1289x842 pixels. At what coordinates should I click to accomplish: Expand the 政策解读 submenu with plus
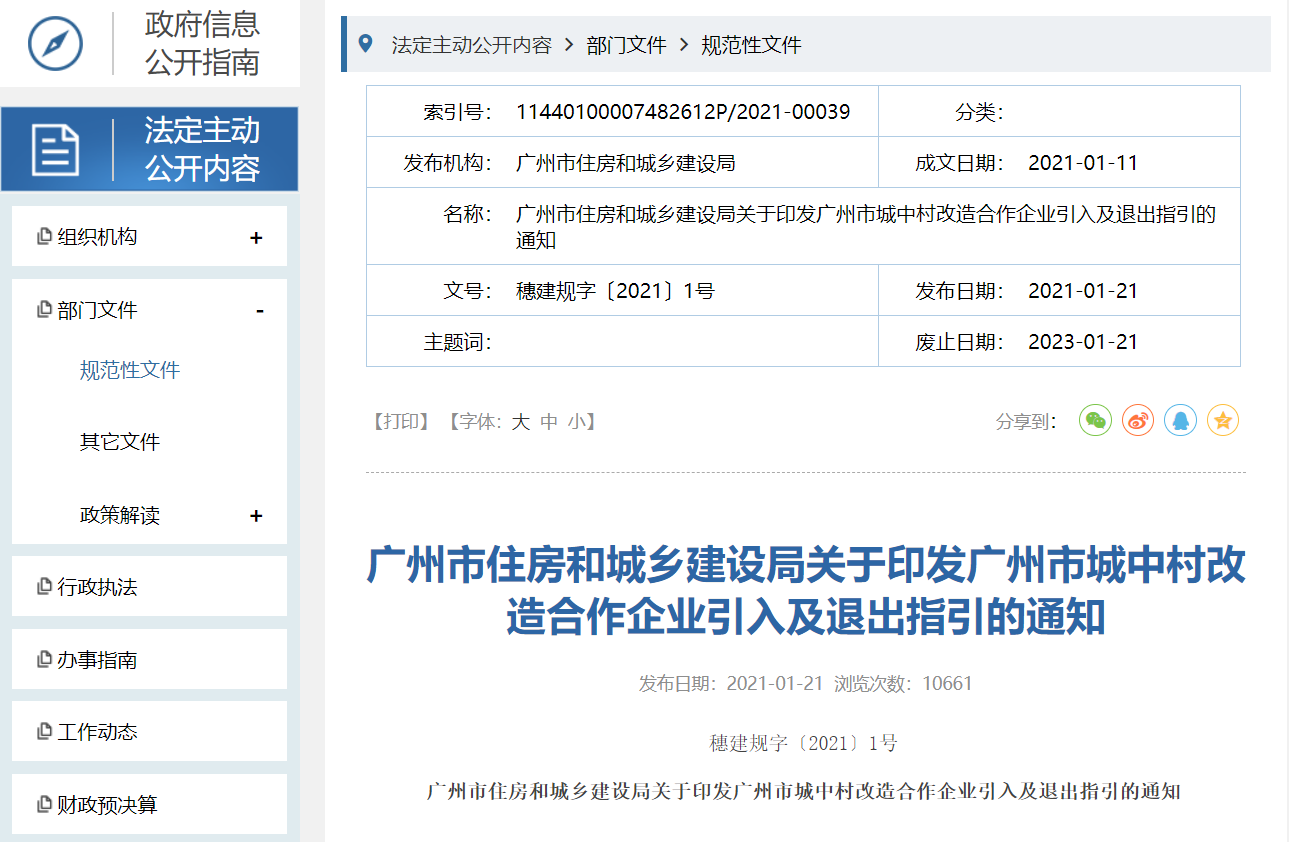coord(256,516)
